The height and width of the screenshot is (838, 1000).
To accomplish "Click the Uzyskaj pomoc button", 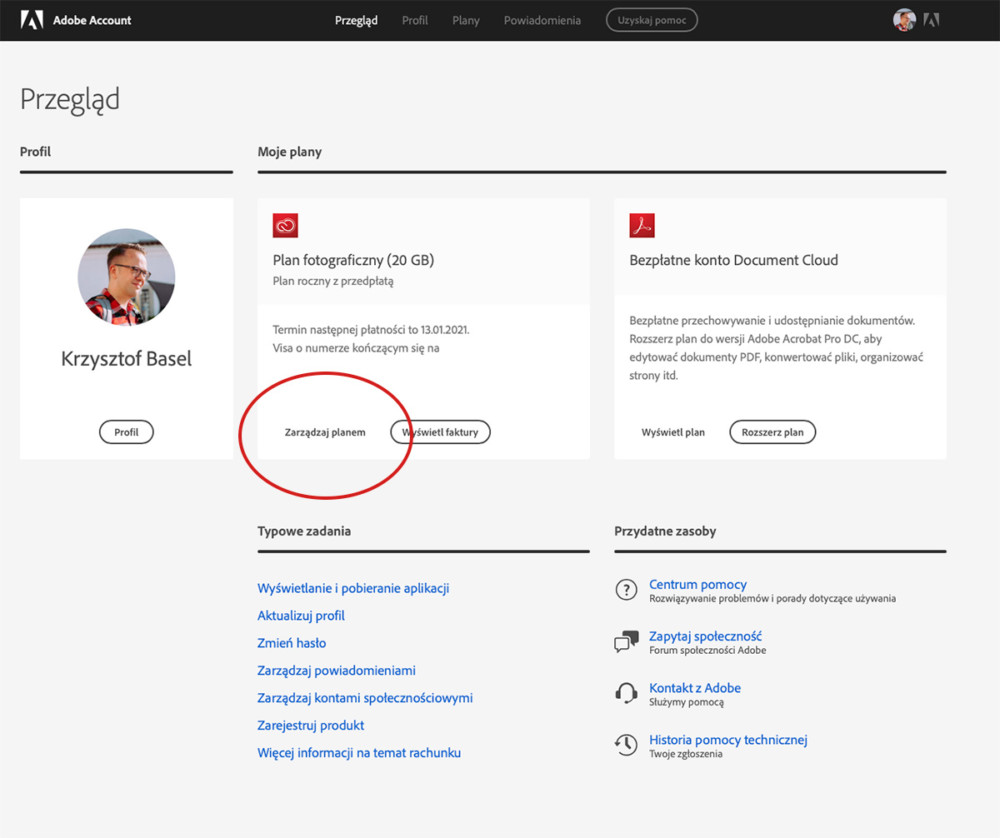I will point(652,20).
